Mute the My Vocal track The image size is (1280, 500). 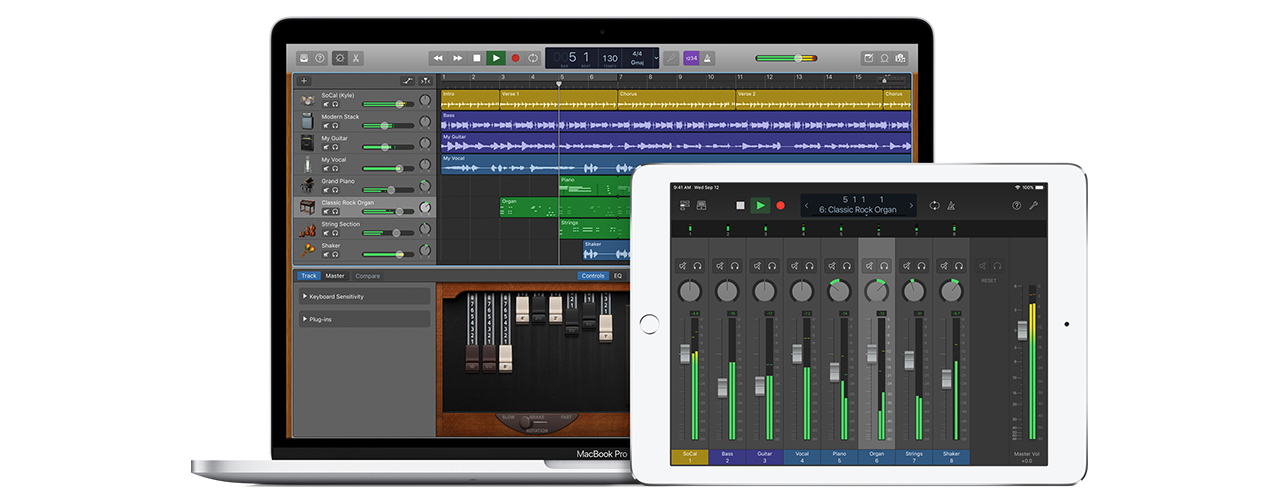click(x=325, y=169)
